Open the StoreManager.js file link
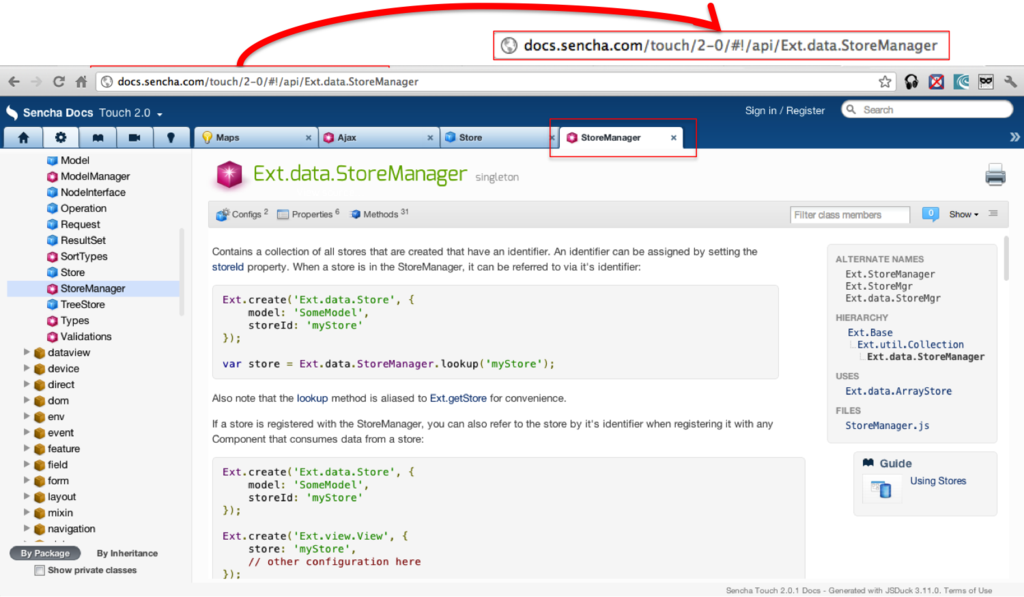 point(887,425)
